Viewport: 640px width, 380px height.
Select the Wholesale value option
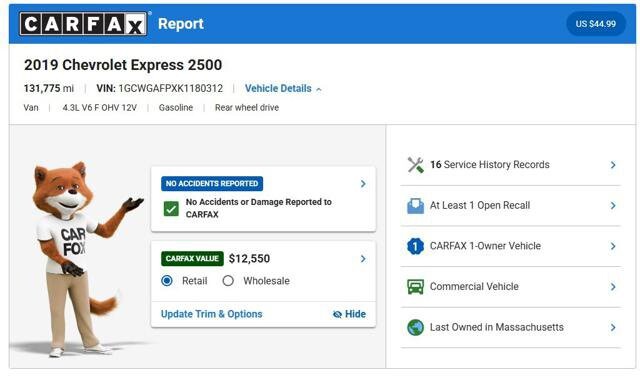click(228, 281)
